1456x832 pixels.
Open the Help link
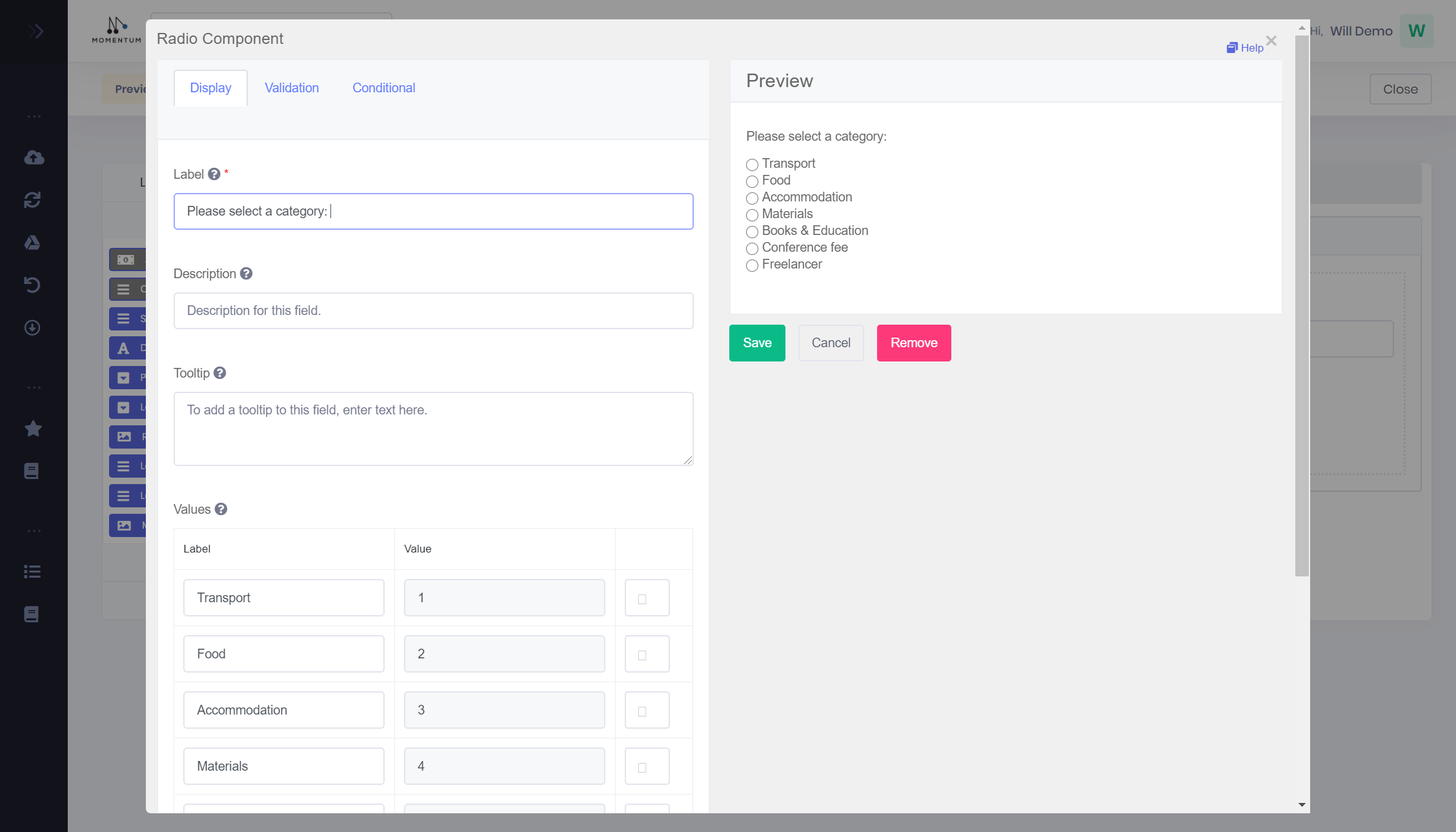(x=1245, y=48)
